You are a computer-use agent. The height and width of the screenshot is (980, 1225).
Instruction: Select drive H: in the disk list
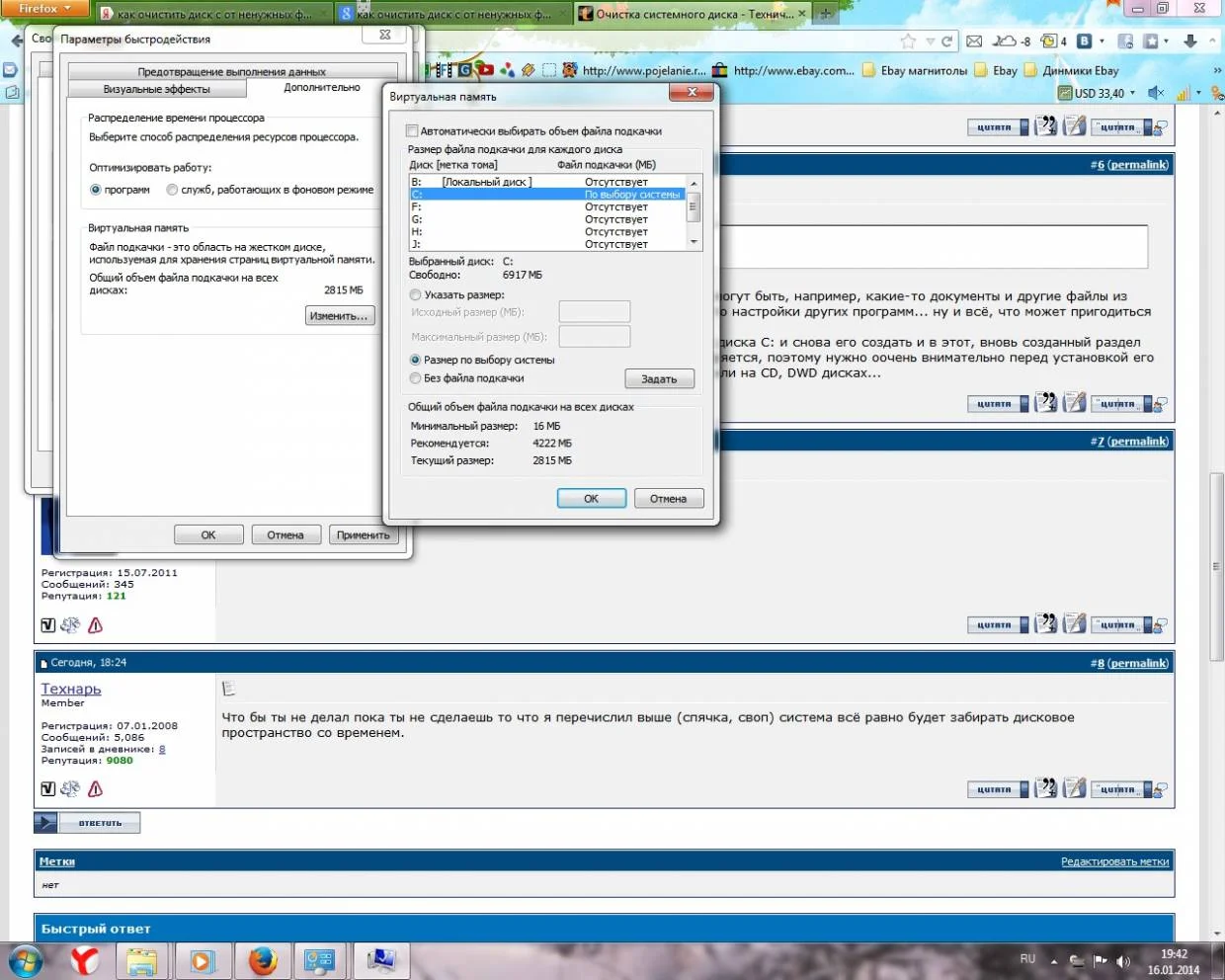coord(547,232)
